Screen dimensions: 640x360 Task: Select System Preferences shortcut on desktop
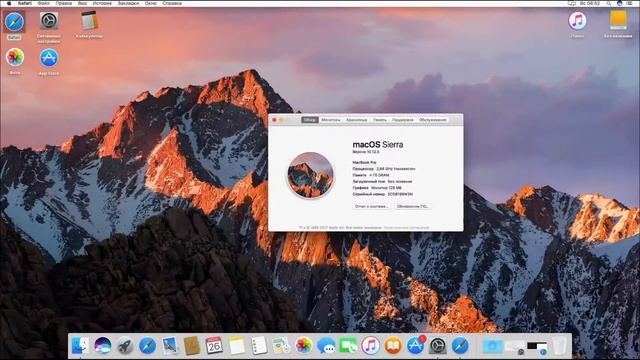coord(49,20)
